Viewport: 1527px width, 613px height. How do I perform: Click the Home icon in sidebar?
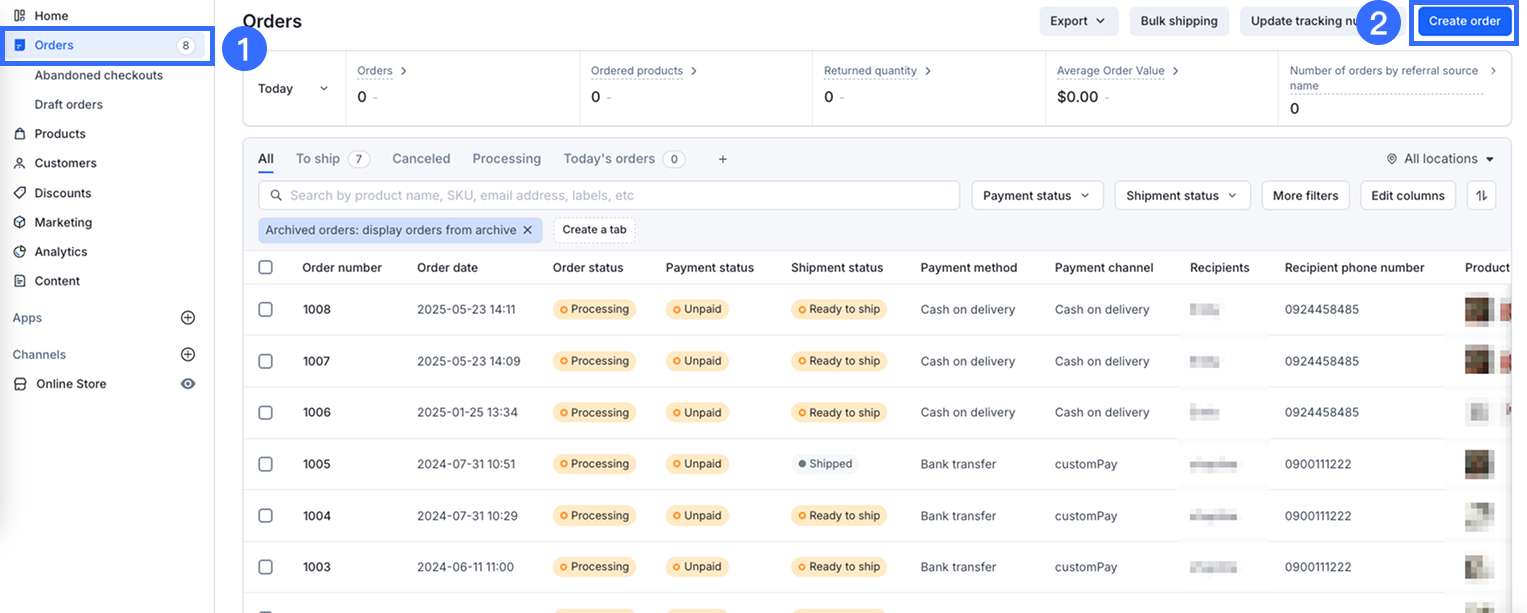tap(20, 16)
